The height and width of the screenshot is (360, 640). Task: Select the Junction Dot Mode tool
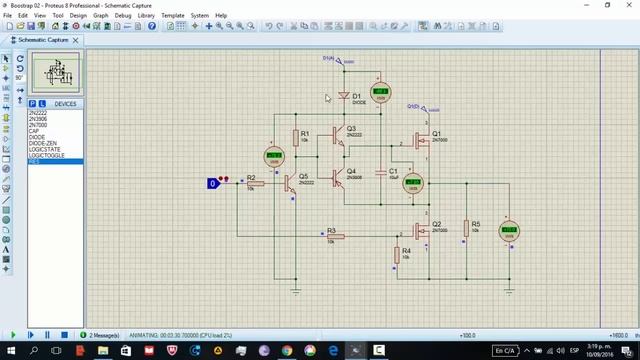point(6,78)
